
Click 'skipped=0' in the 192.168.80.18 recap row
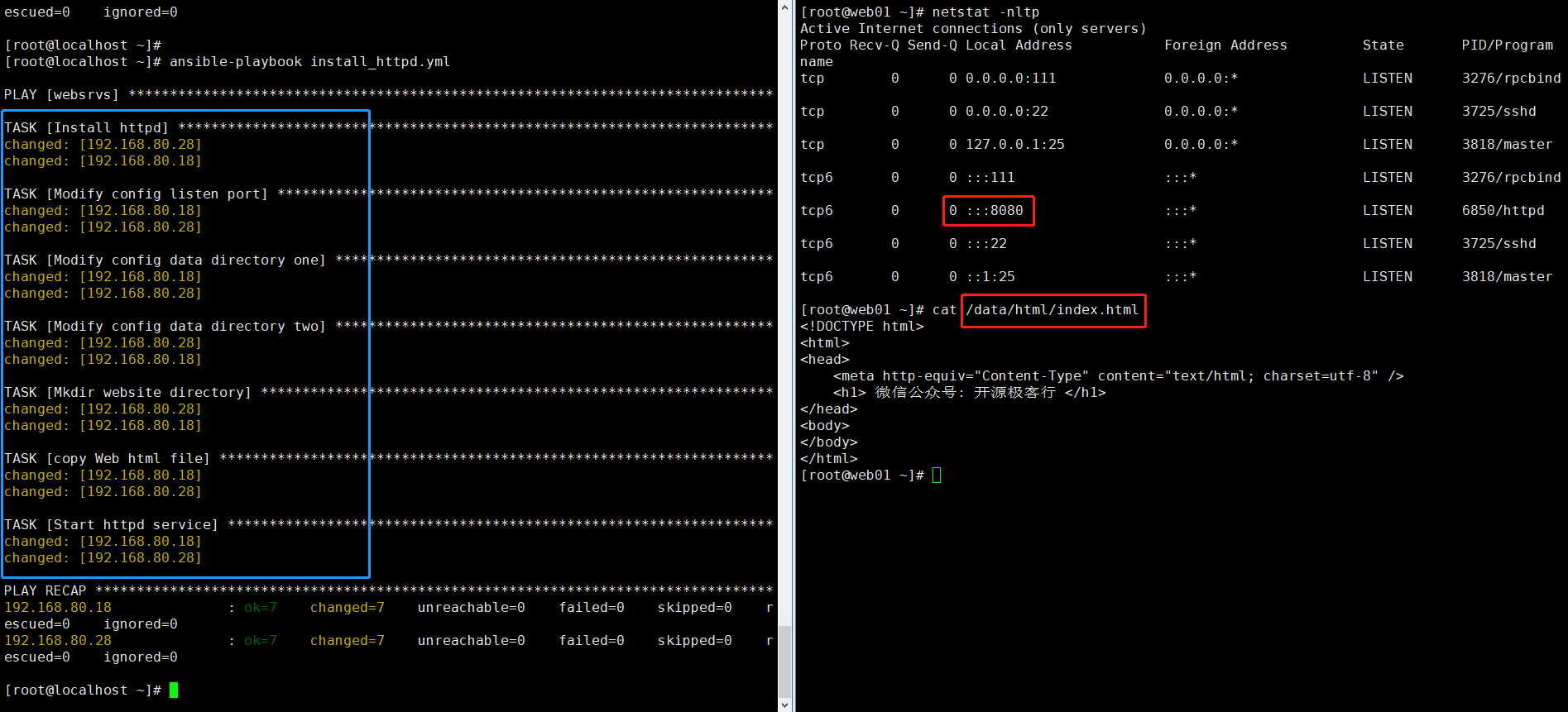[x=695, y=608]
